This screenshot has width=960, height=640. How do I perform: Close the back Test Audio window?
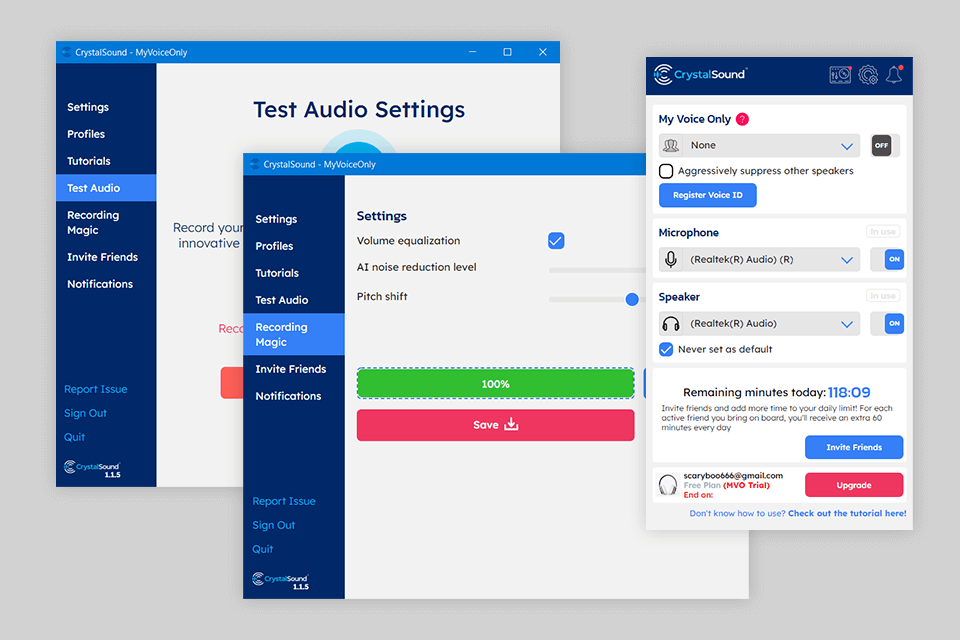coord(542,52)
